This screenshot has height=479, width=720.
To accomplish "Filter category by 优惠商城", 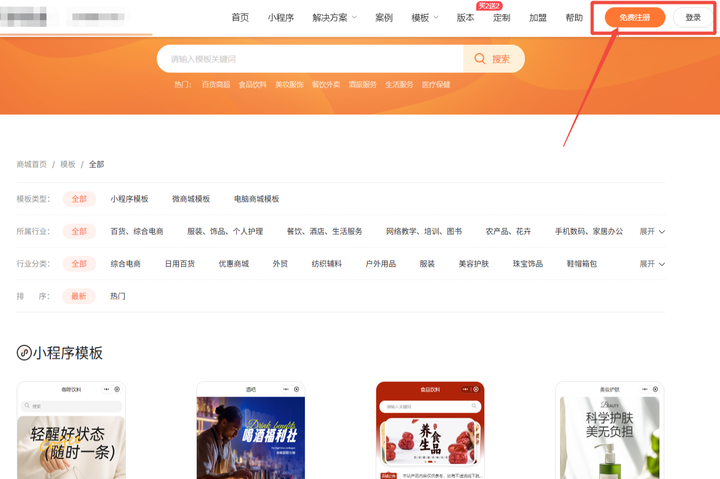I will (234, 264).
